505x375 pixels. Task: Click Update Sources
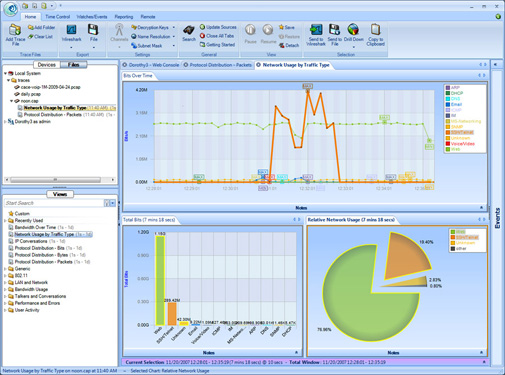218,27
